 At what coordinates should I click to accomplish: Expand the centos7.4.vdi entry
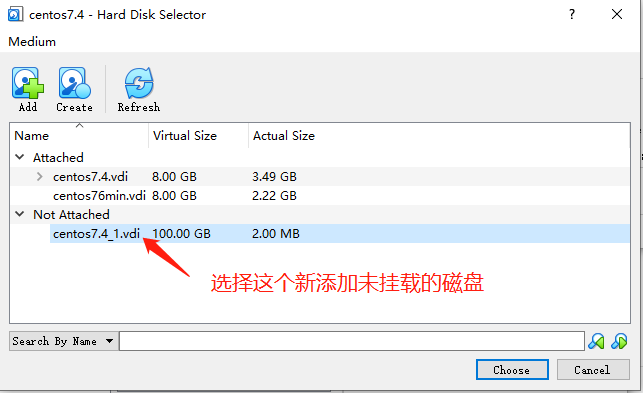pyautogui.click(x=40, y=176)
